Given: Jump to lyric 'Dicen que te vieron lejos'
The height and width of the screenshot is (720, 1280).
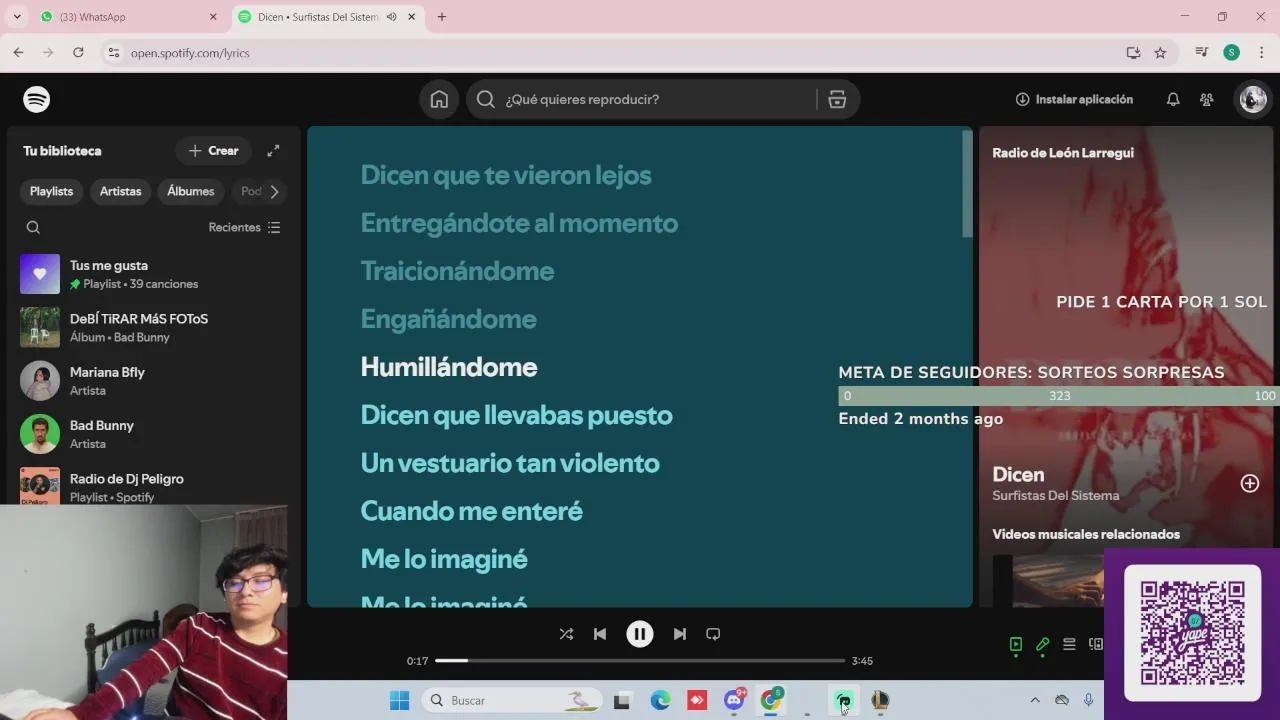Looking at the screenshot, I should (x=505, y=175).
